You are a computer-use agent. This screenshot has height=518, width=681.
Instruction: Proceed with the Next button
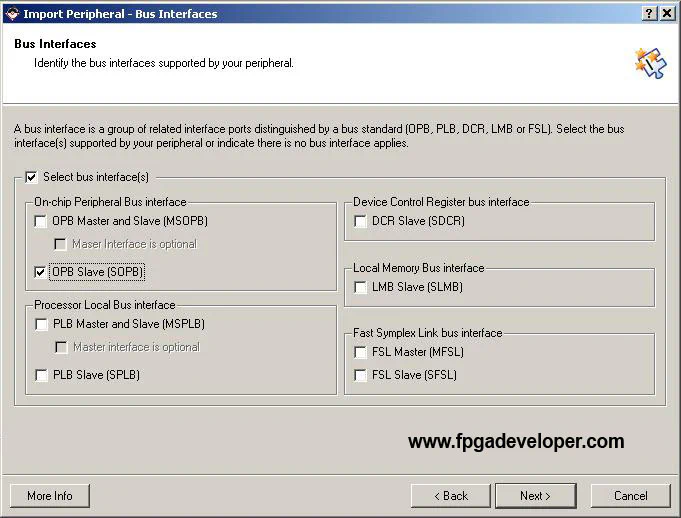[535, 495]
